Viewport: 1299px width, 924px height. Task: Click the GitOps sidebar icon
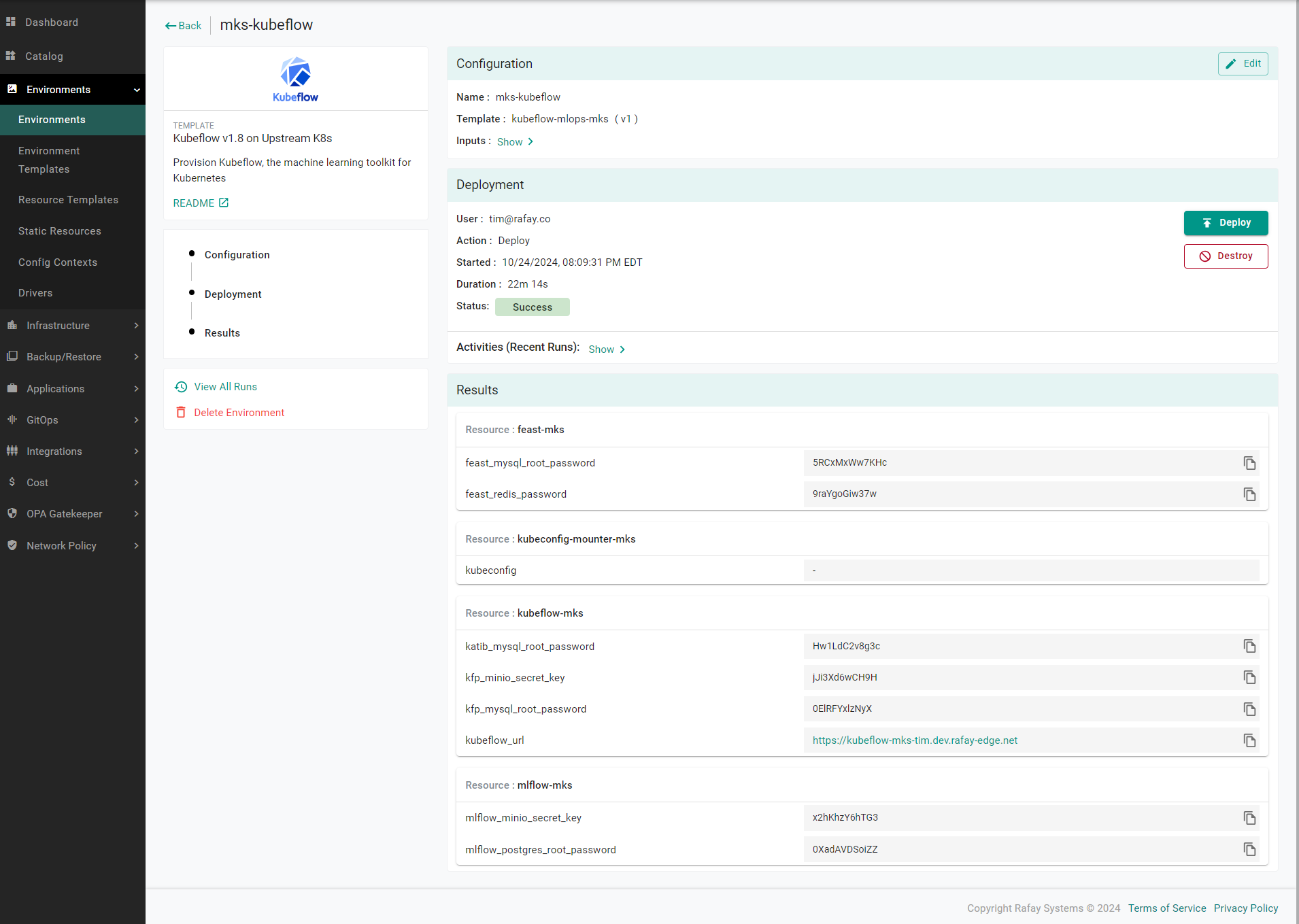click(x=12, y=420)
